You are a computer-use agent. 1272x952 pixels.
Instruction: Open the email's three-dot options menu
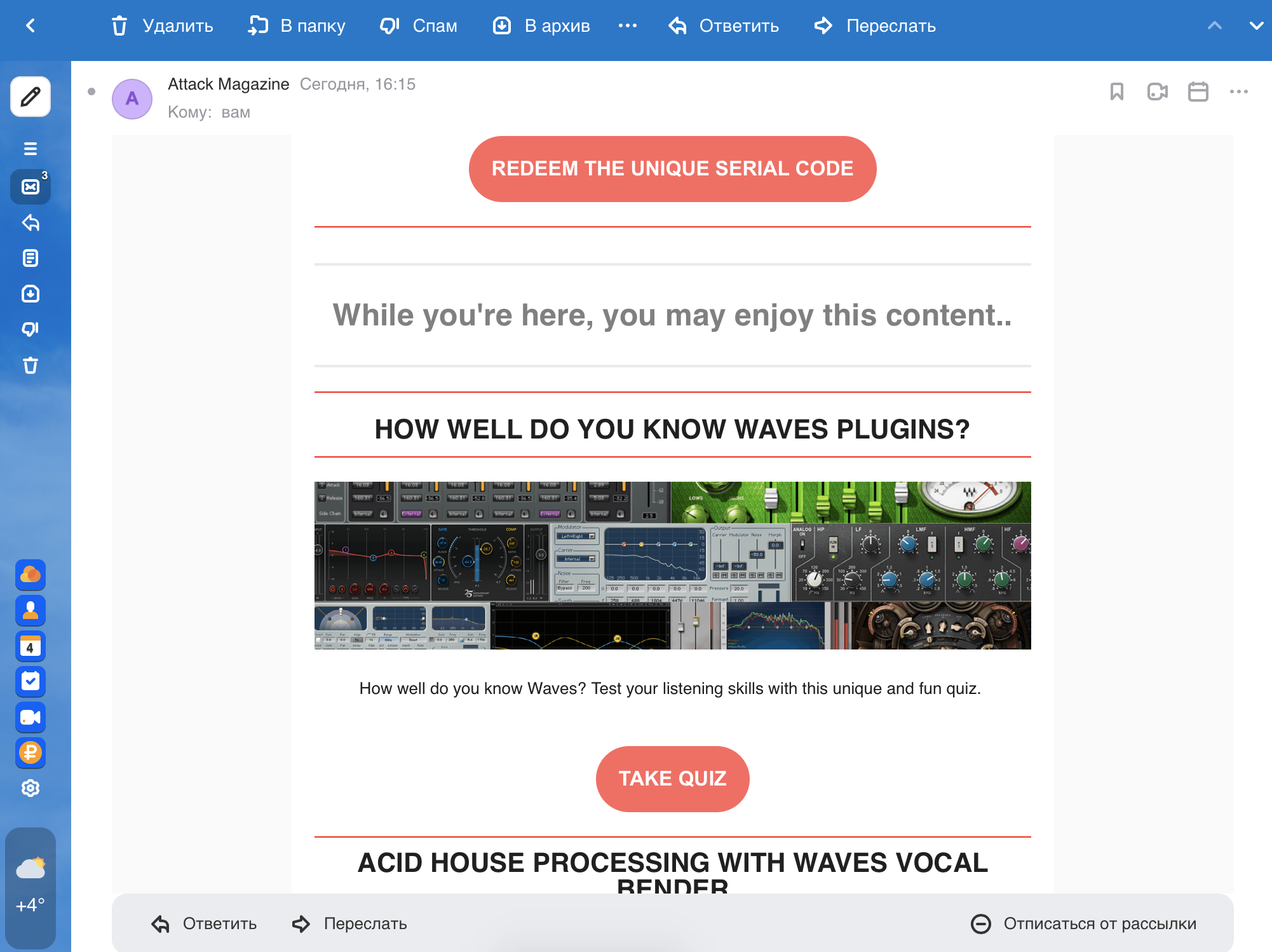tap(1238, 92)
